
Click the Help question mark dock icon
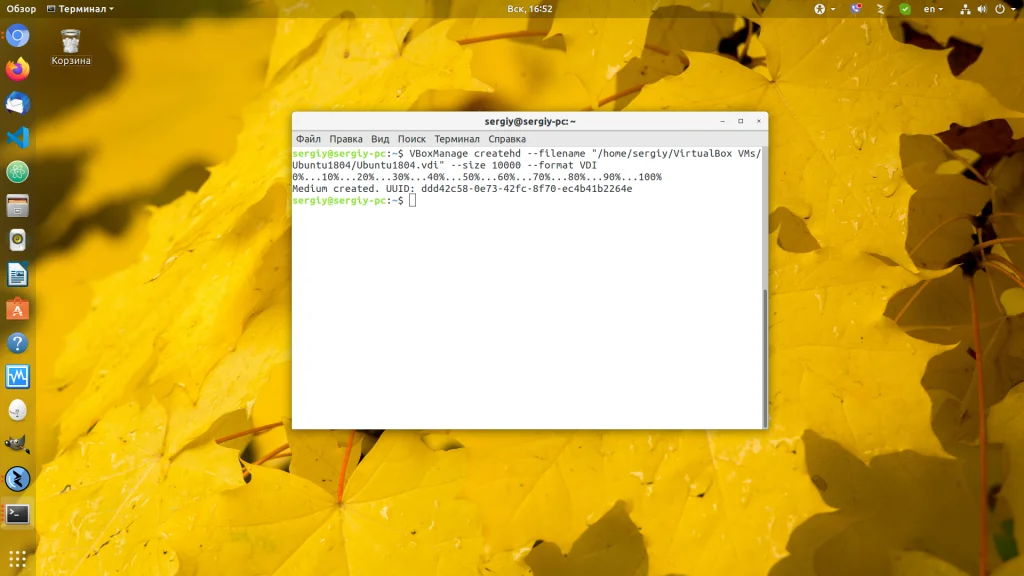click(18, 343)
